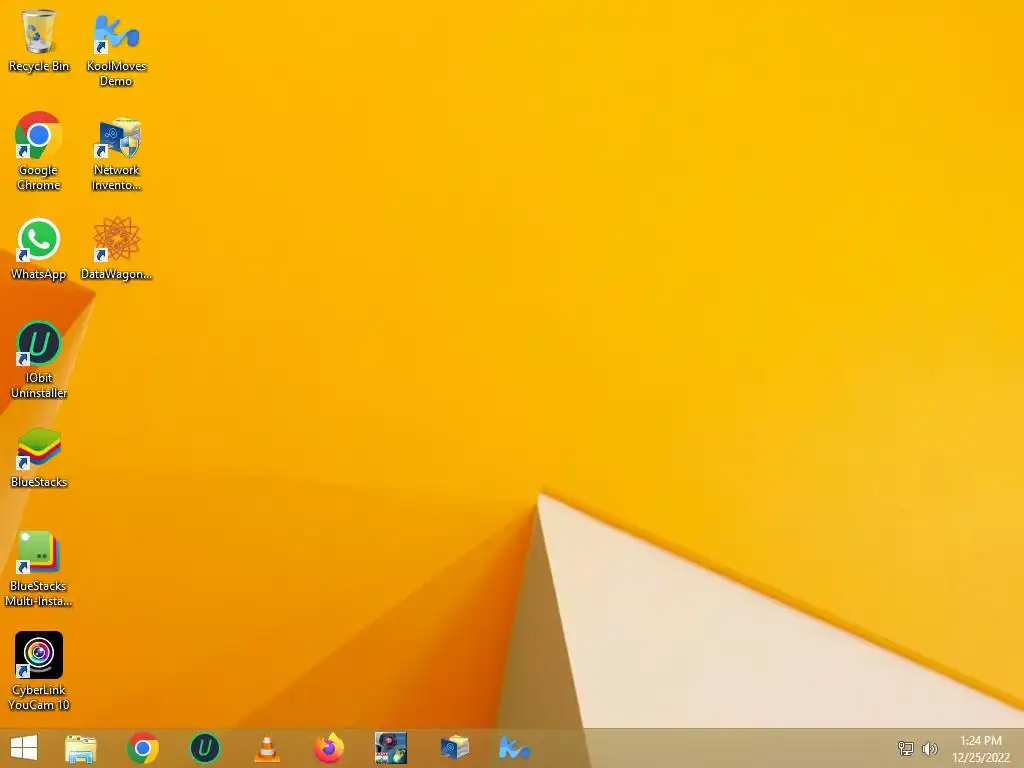The width and height of the screenshot is (1024, 768).
Task: Open KoolMoves from the taskbar
Action: click(x=515, y=748)
